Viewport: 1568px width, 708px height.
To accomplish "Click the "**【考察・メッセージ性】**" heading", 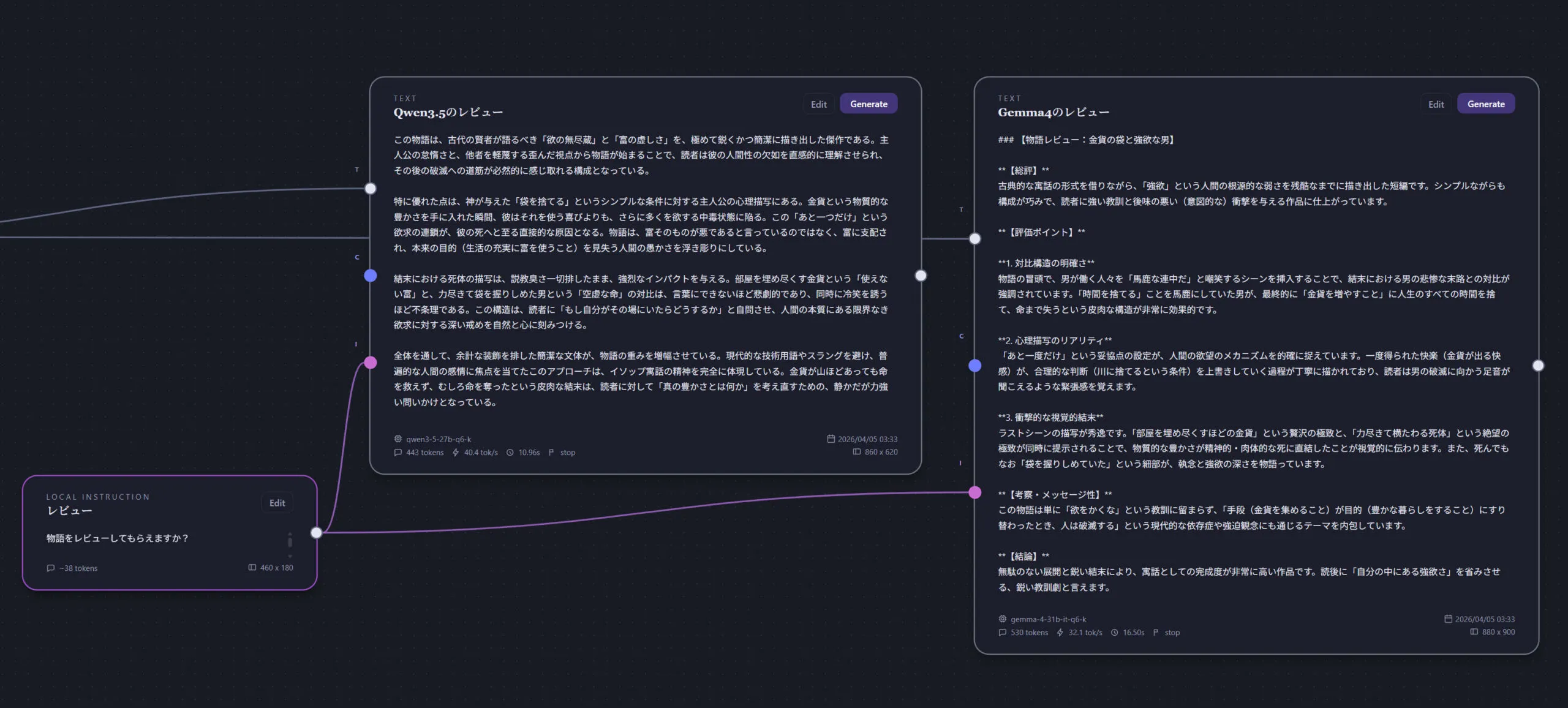I will coord(1055,495).
